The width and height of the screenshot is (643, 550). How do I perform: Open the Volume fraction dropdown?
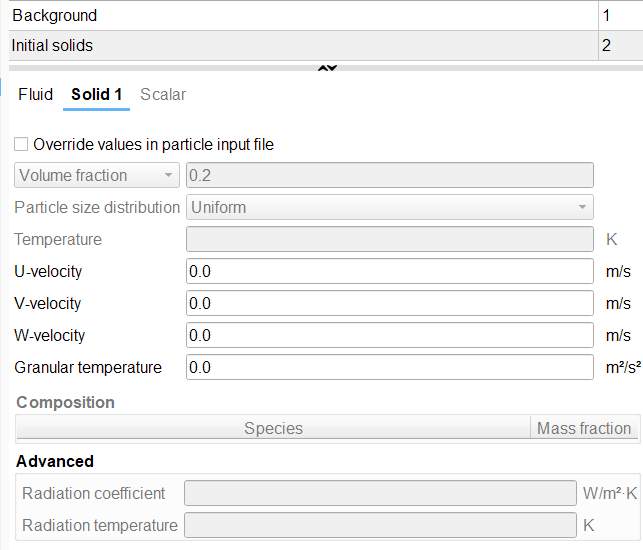(x=97, y=175)
